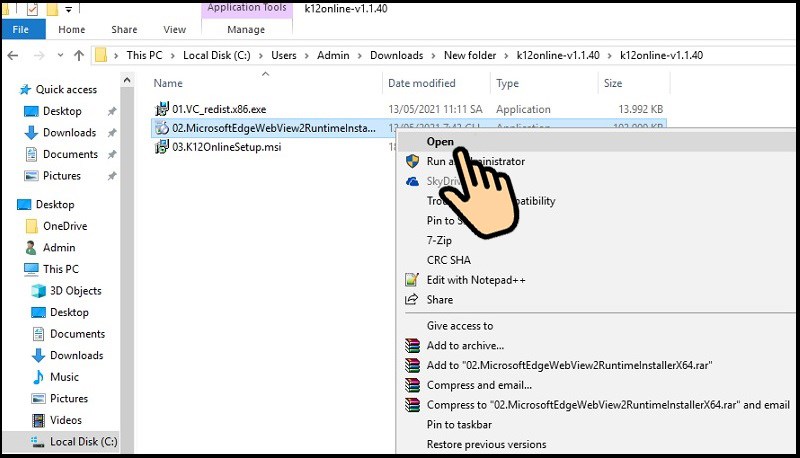Open Music folder icon in navigation pane
The width and height of the screenshot is (800, 458).
[38, 377]
